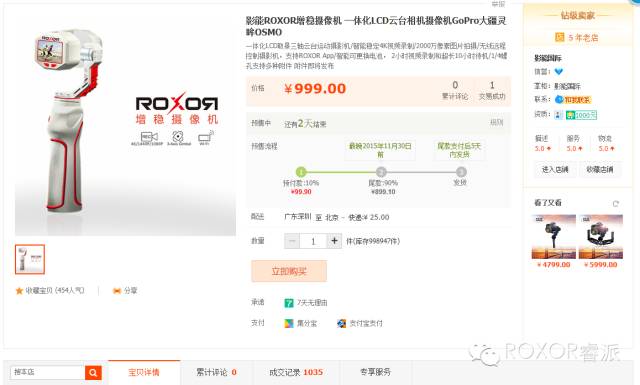Viewport: 640px width, 385px height.
Task: Click the 立即购买 buy now button
Action: 289,271
